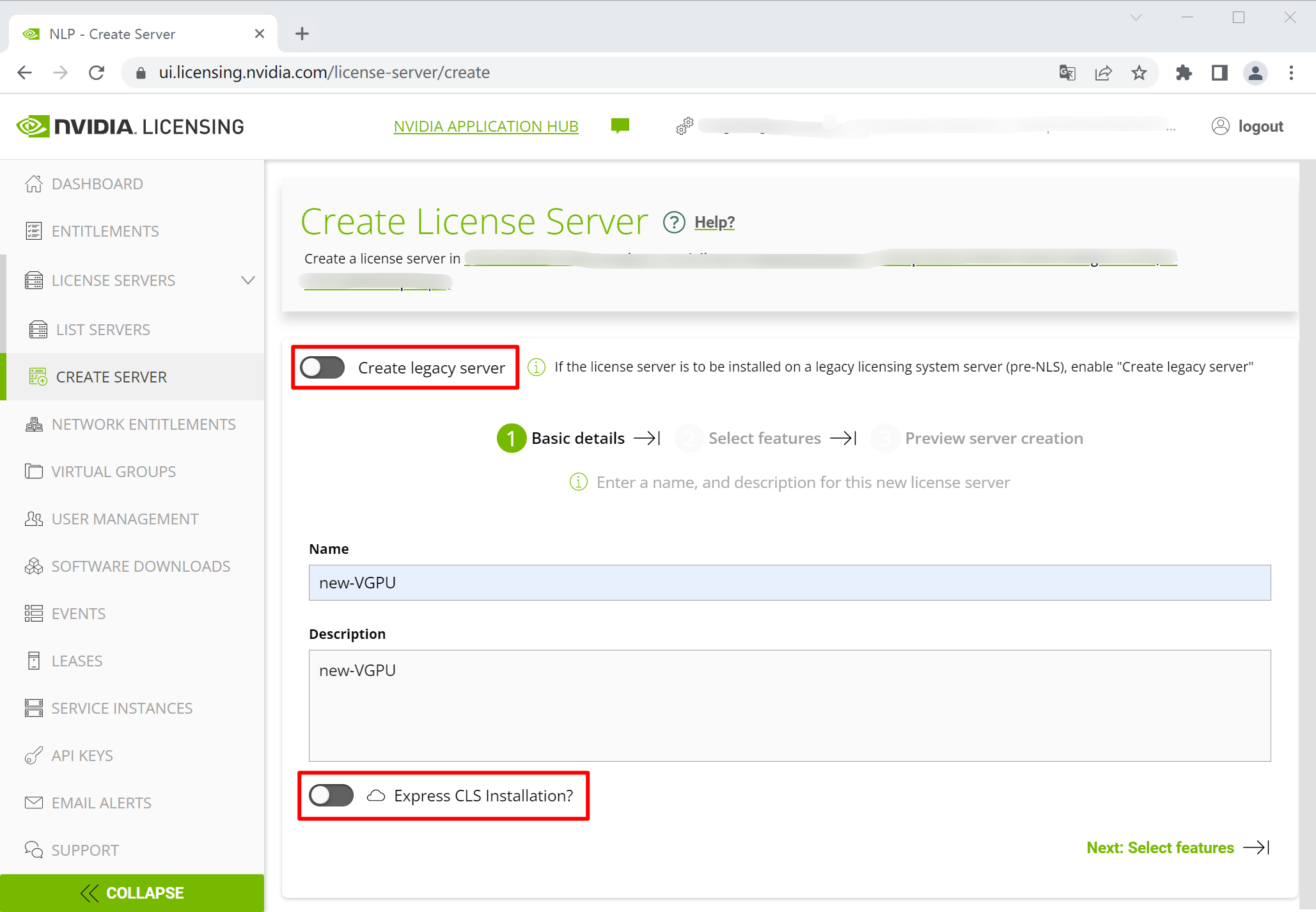Bookmark this page with the star icon

point(1139,73)
